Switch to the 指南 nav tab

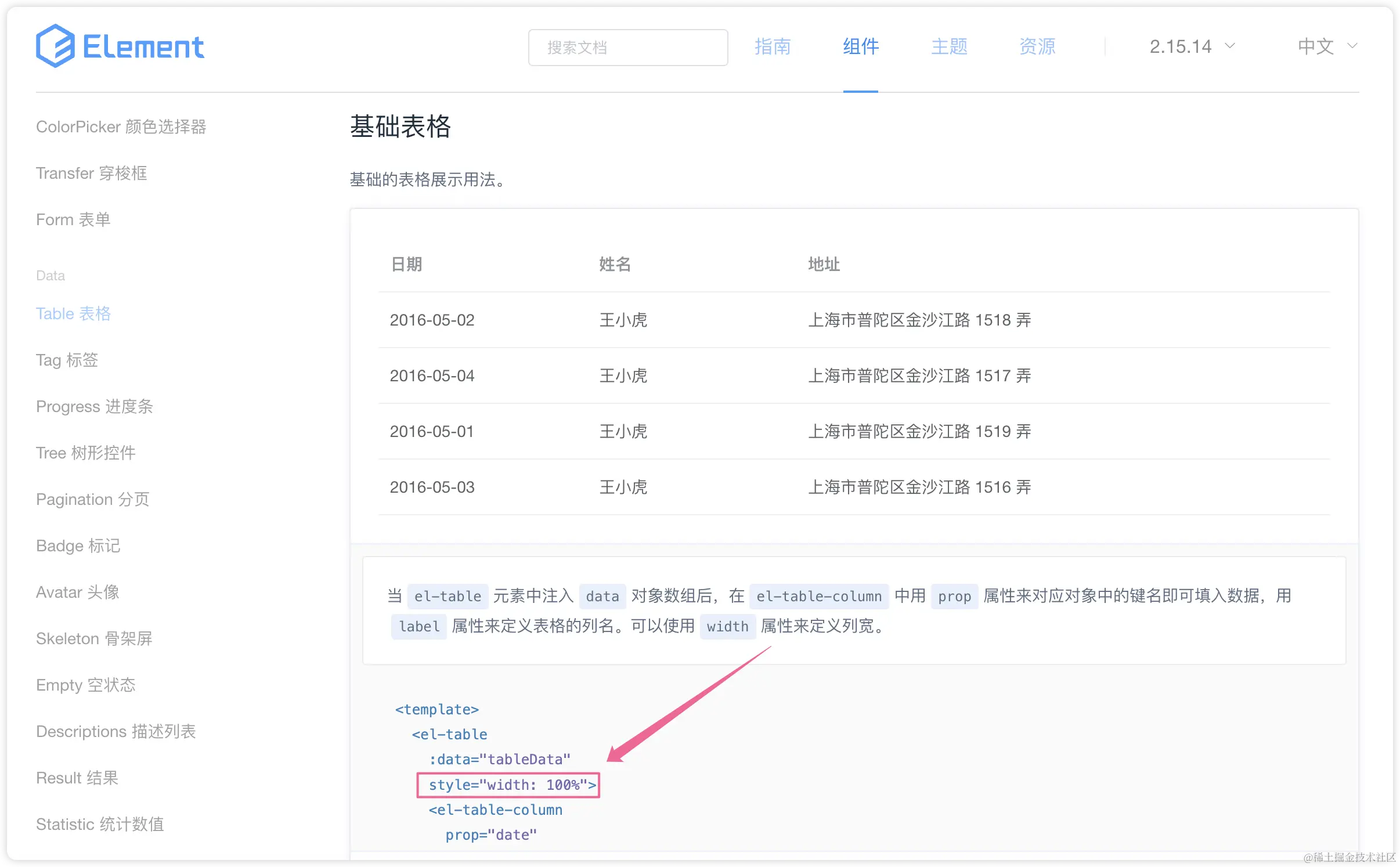pyautogui.click(x=773, y=46)
